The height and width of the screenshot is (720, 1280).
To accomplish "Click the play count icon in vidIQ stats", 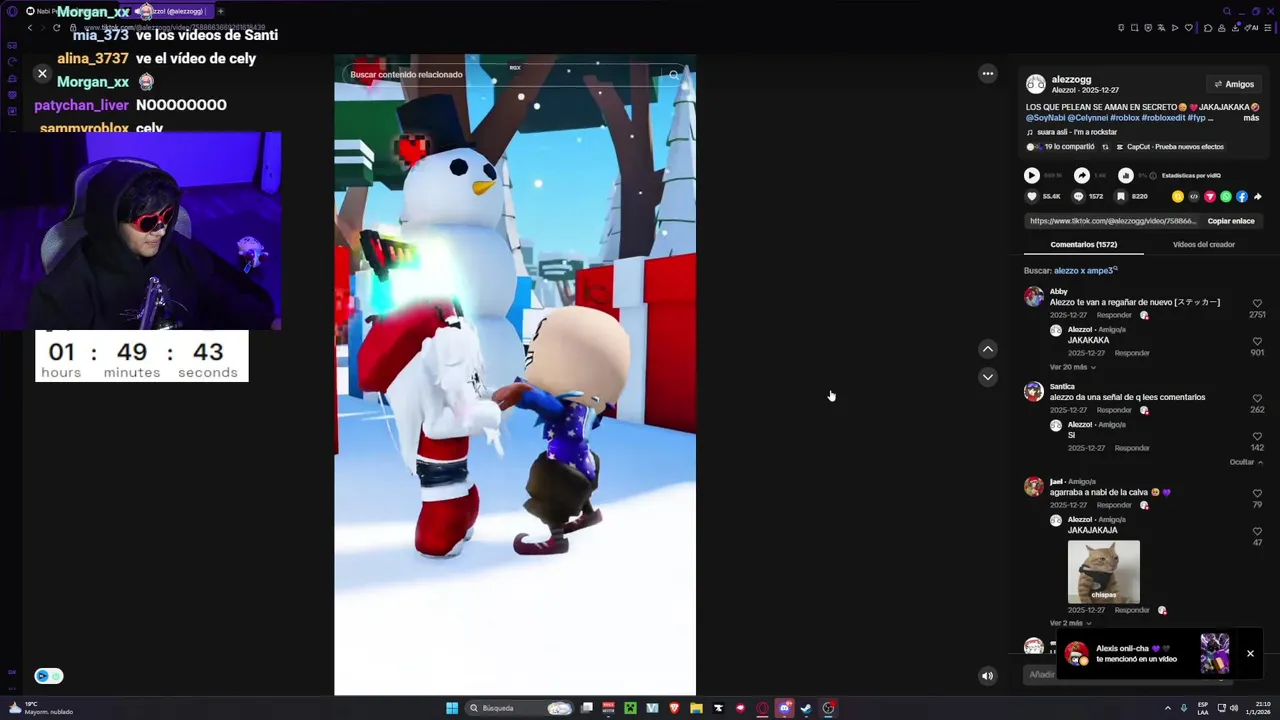I will [x=1031, y=175].
